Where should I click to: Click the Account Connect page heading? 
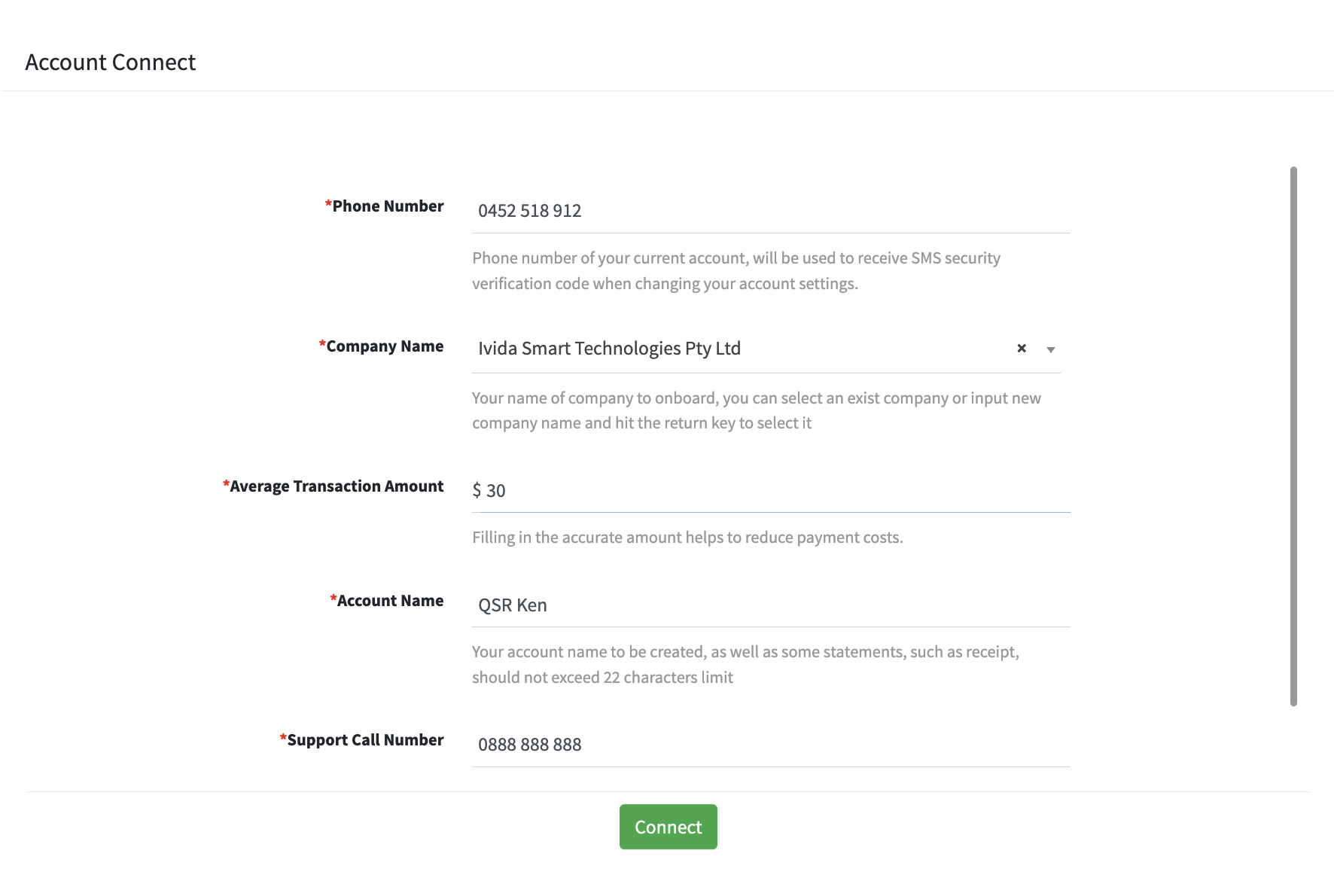pyautogui.click(x=111, y=62)
